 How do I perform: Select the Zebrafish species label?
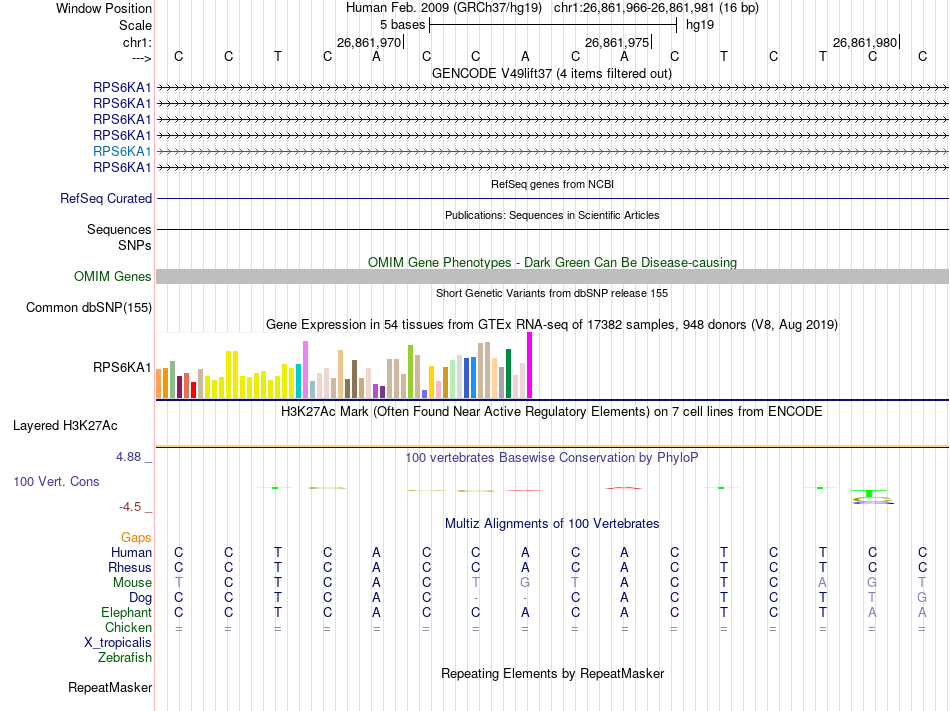pos(125,657)
